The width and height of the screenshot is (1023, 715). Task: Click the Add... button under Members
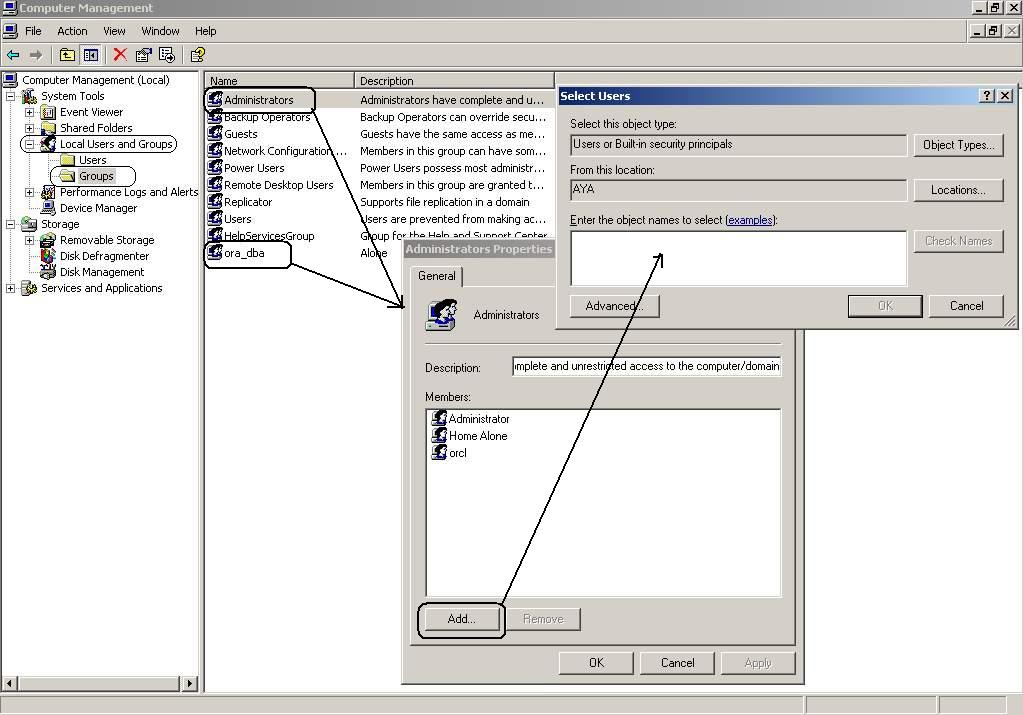pyautogui.click(x=461, y=619)
